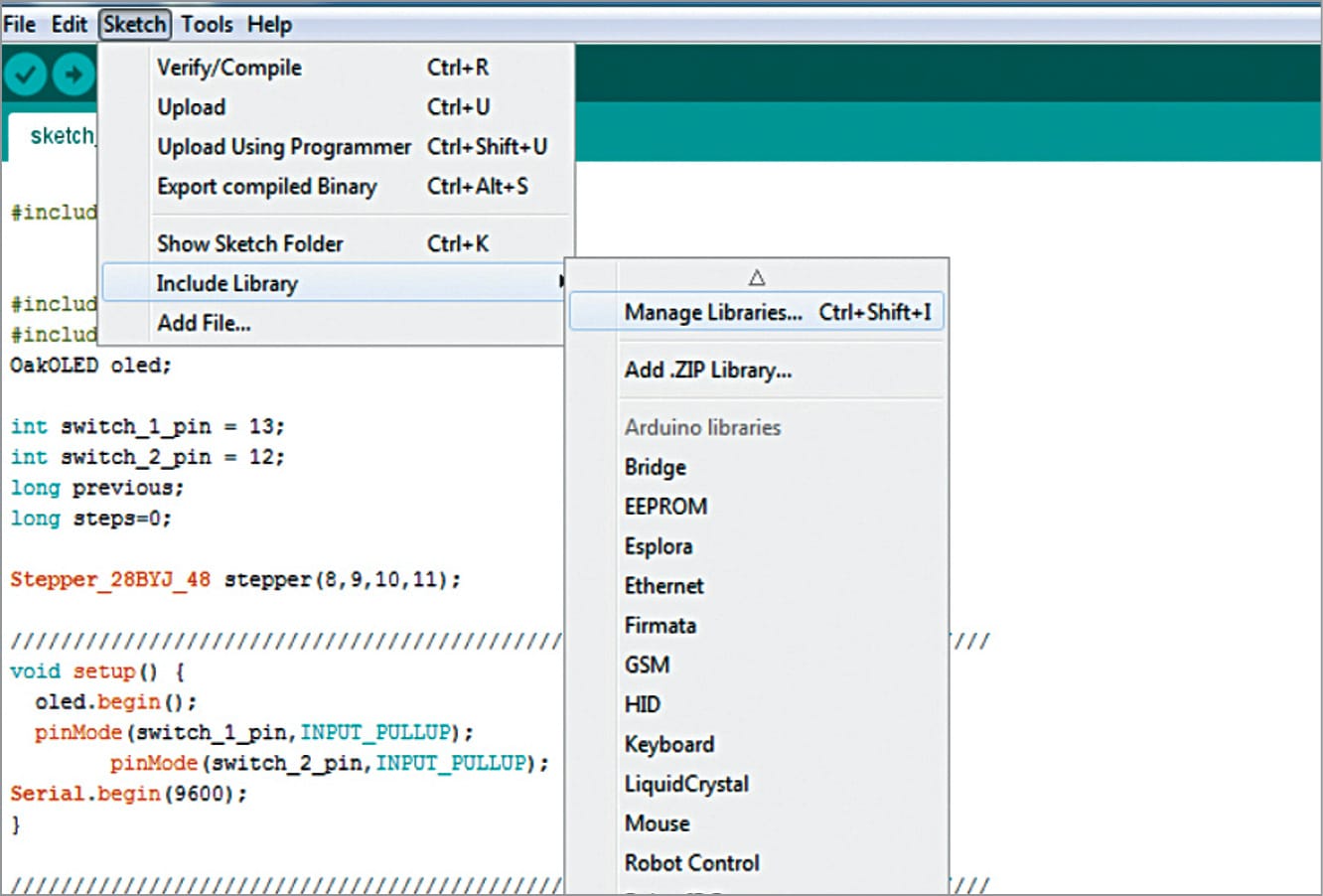
Task: Choose Add File... menu entry
Action: pos(204,323)
